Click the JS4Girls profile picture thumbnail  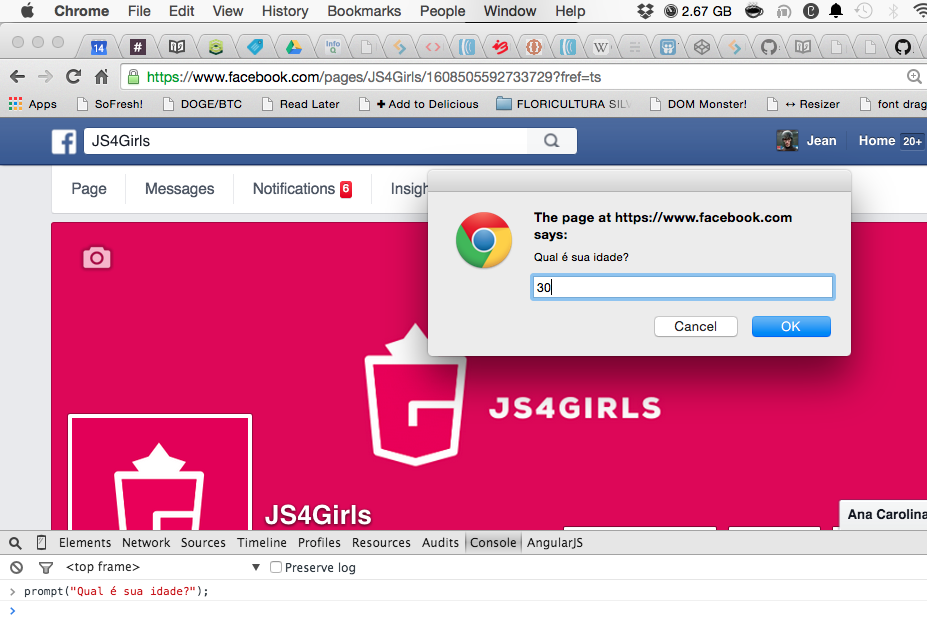coord(160,472)
